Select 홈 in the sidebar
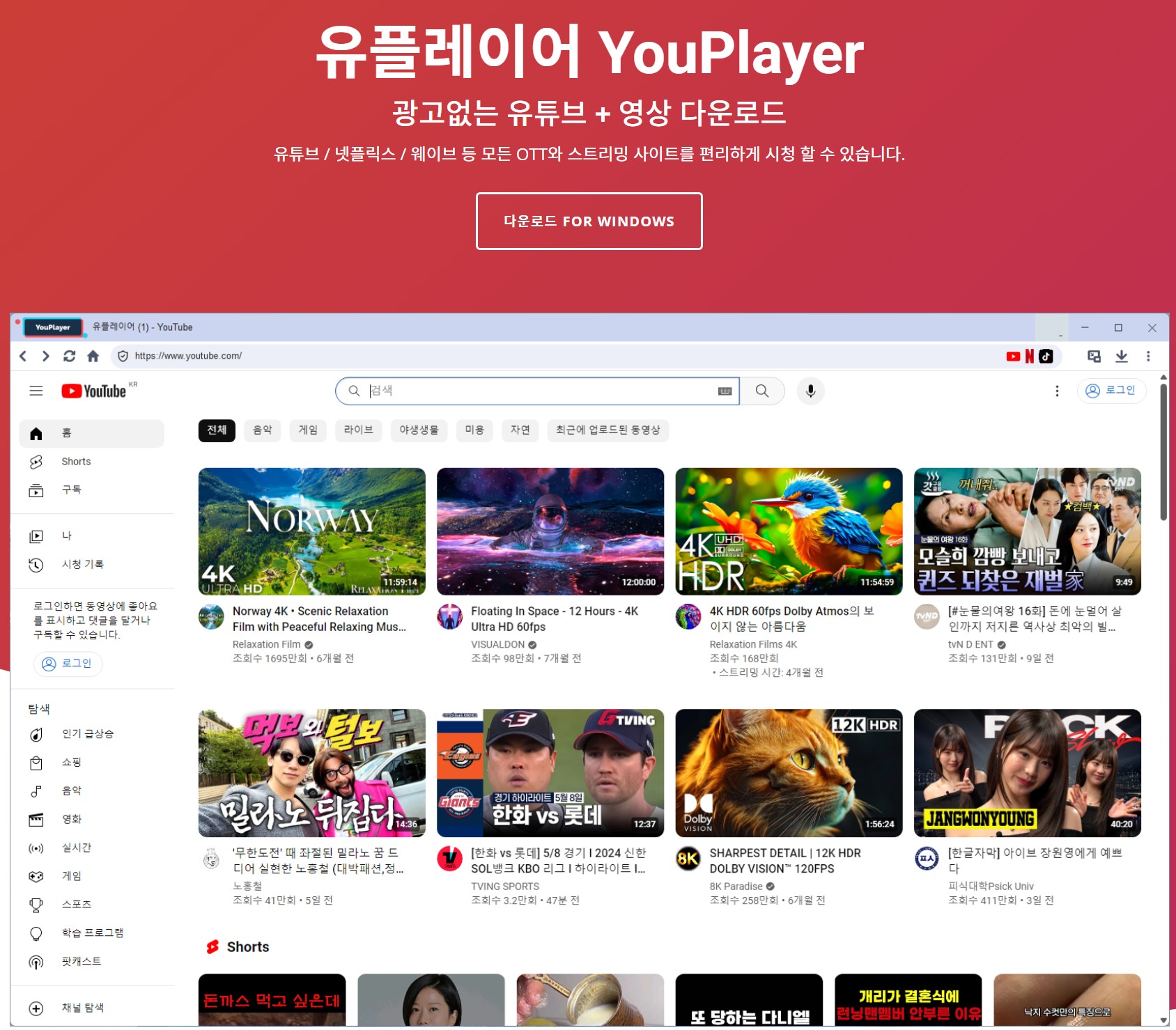Image resolution: width=1176 pixels, height=1030 pixels. [x=91, y=433]
